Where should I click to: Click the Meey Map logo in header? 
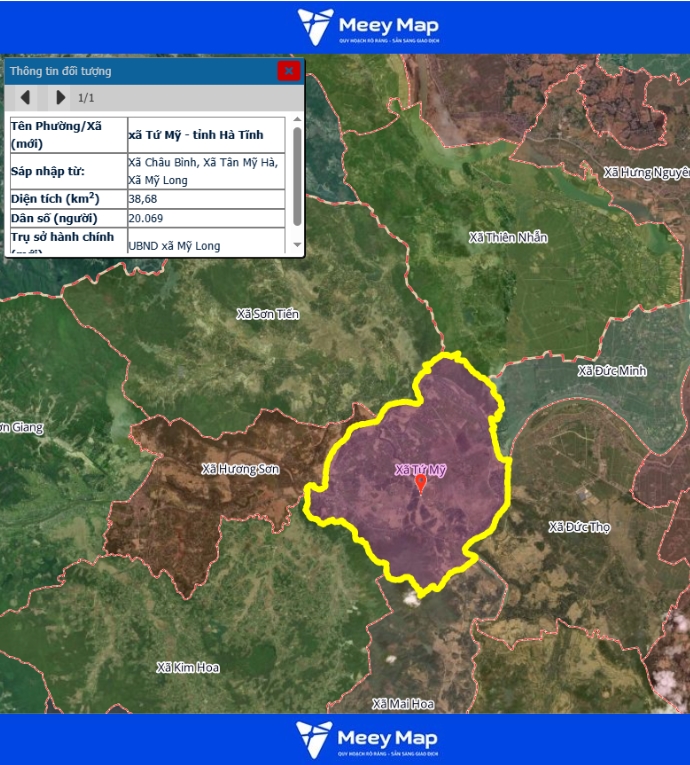pos(368,27)
